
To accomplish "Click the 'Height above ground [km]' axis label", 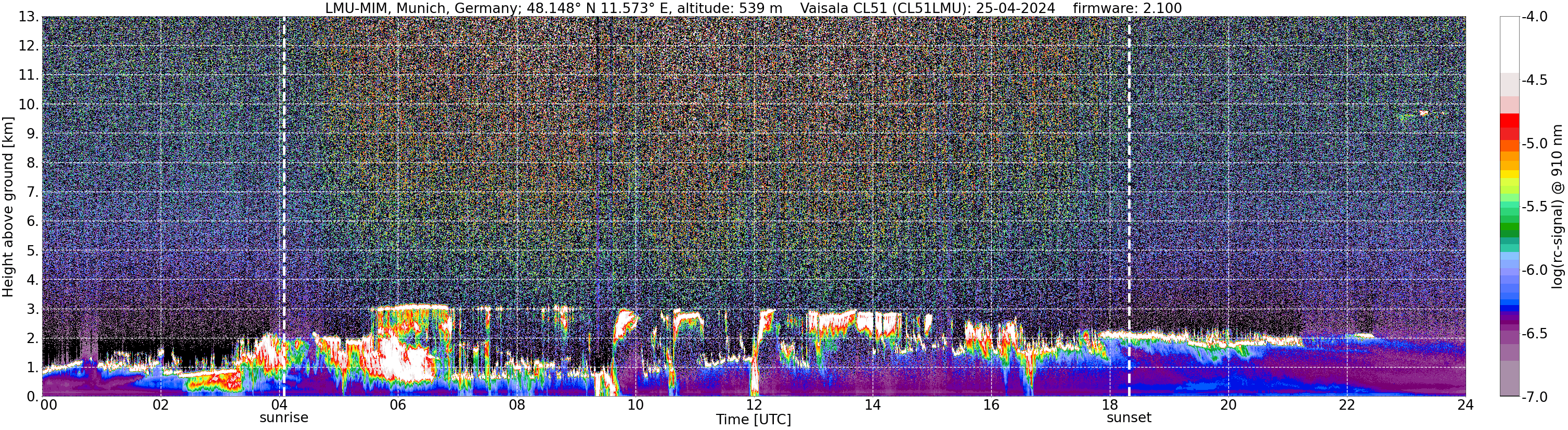I will click(7, 207).
